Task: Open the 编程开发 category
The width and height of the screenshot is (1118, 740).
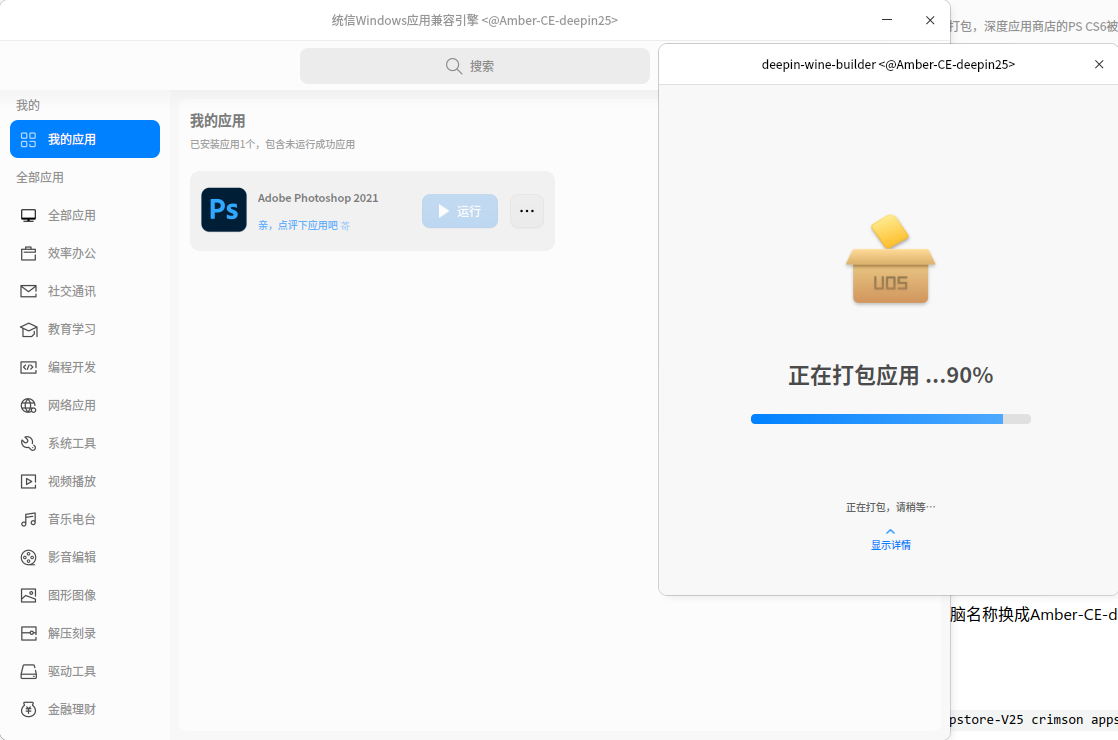Action: pos(85,367)
